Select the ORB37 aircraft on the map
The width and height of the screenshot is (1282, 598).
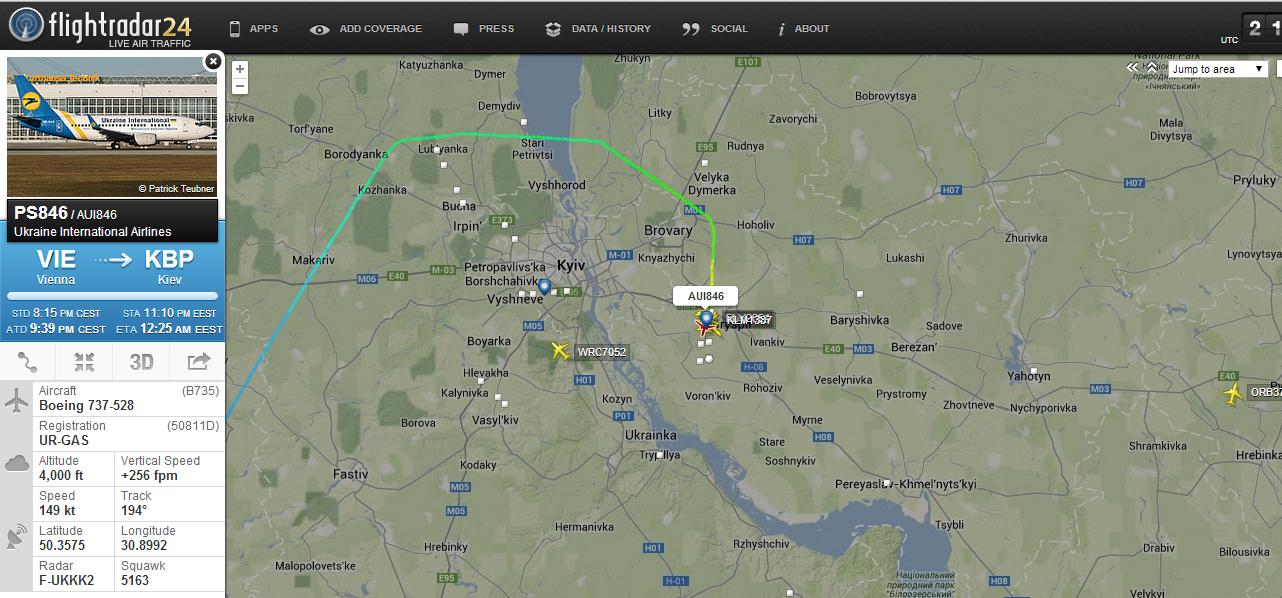pyautogui.click(x=1232, y=393)
